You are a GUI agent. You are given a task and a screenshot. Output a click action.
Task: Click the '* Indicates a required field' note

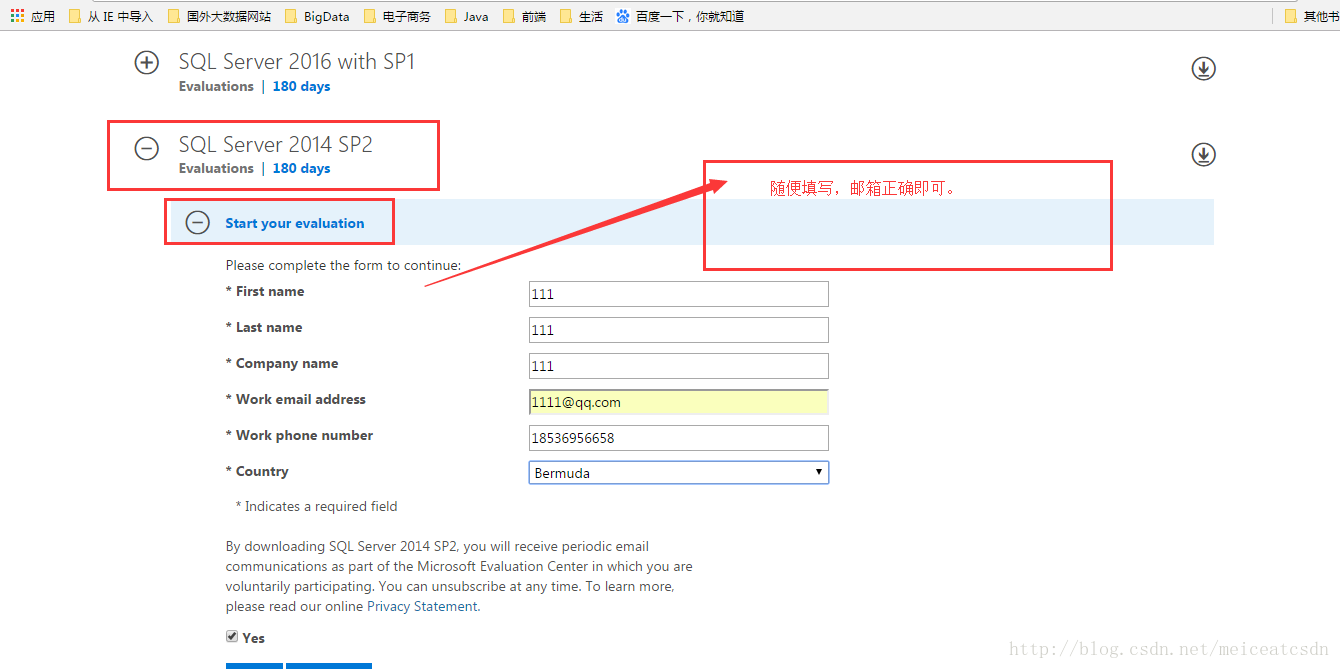point(316,506)
